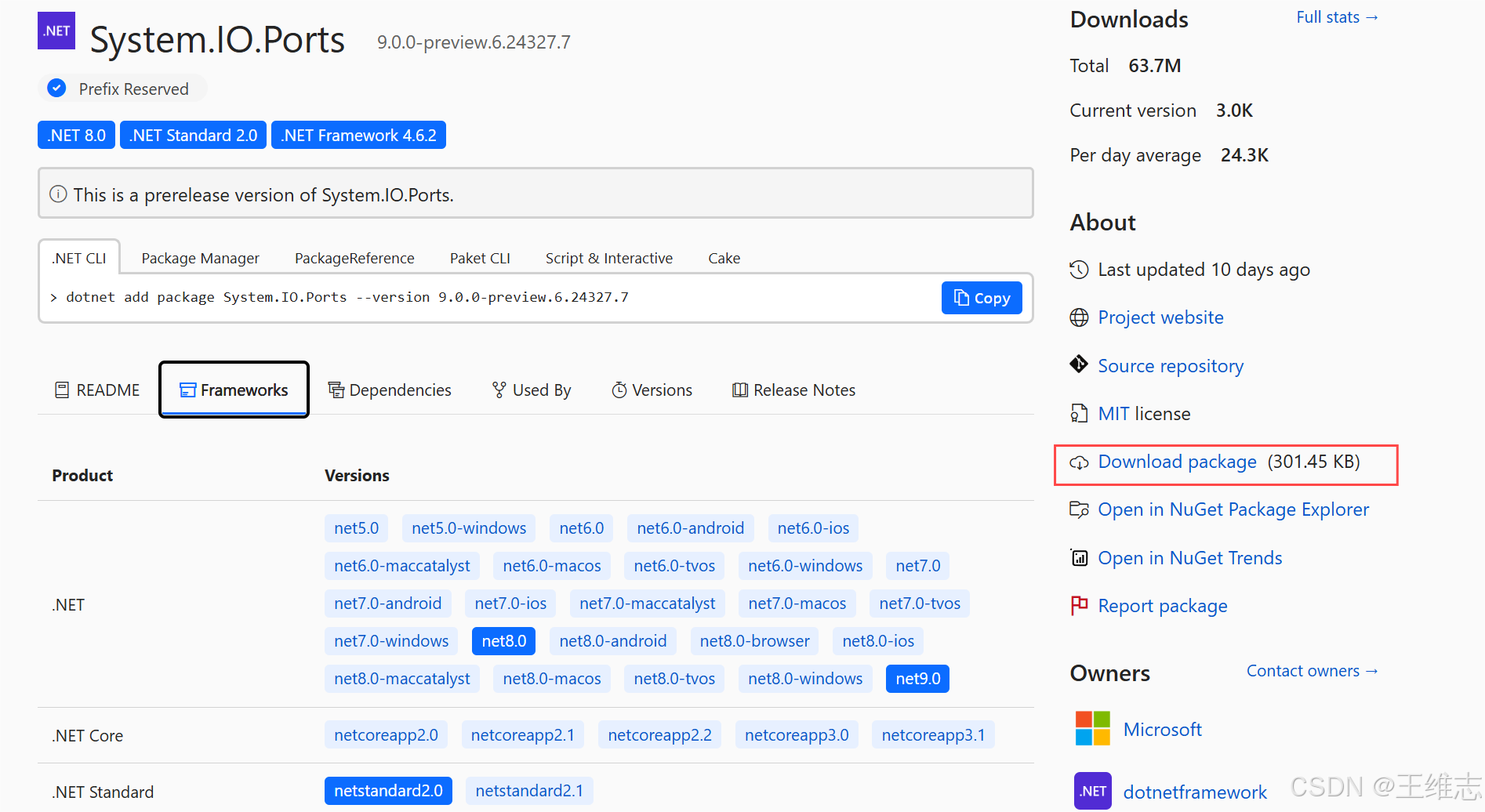The height and width of the screenshot is (812, 1485).
Task: Click the highlighted net9.0 version tag
Action: tap(917, 679)
